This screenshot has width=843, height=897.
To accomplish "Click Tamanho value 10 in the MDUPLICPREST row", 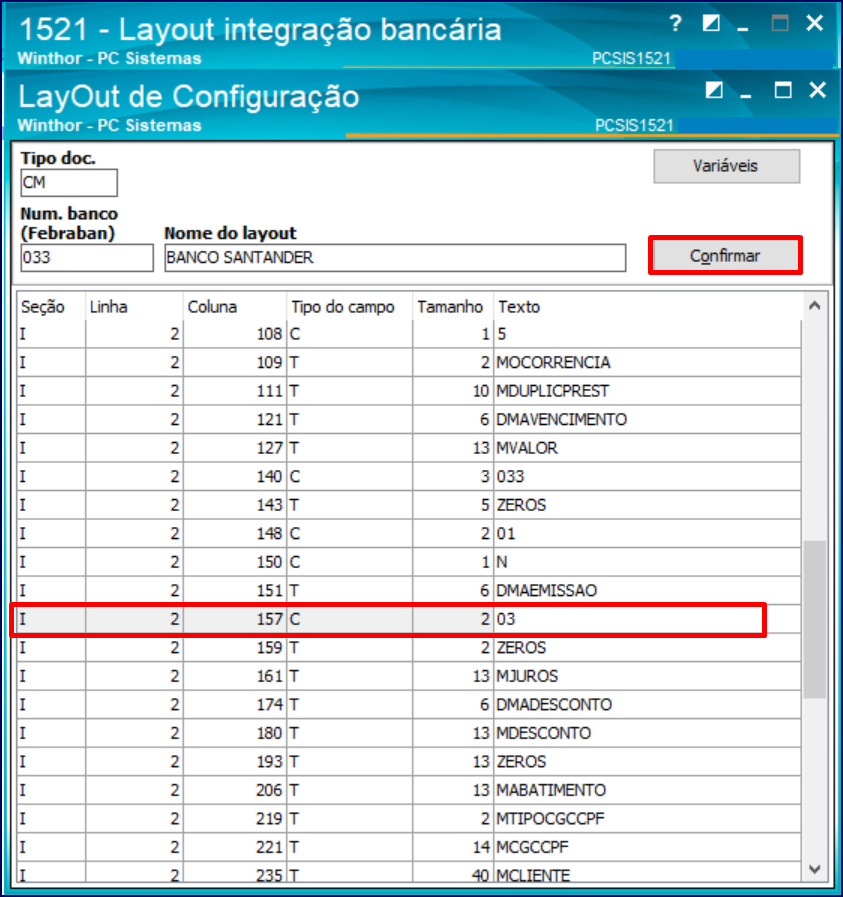I will (x=452, y=391).
